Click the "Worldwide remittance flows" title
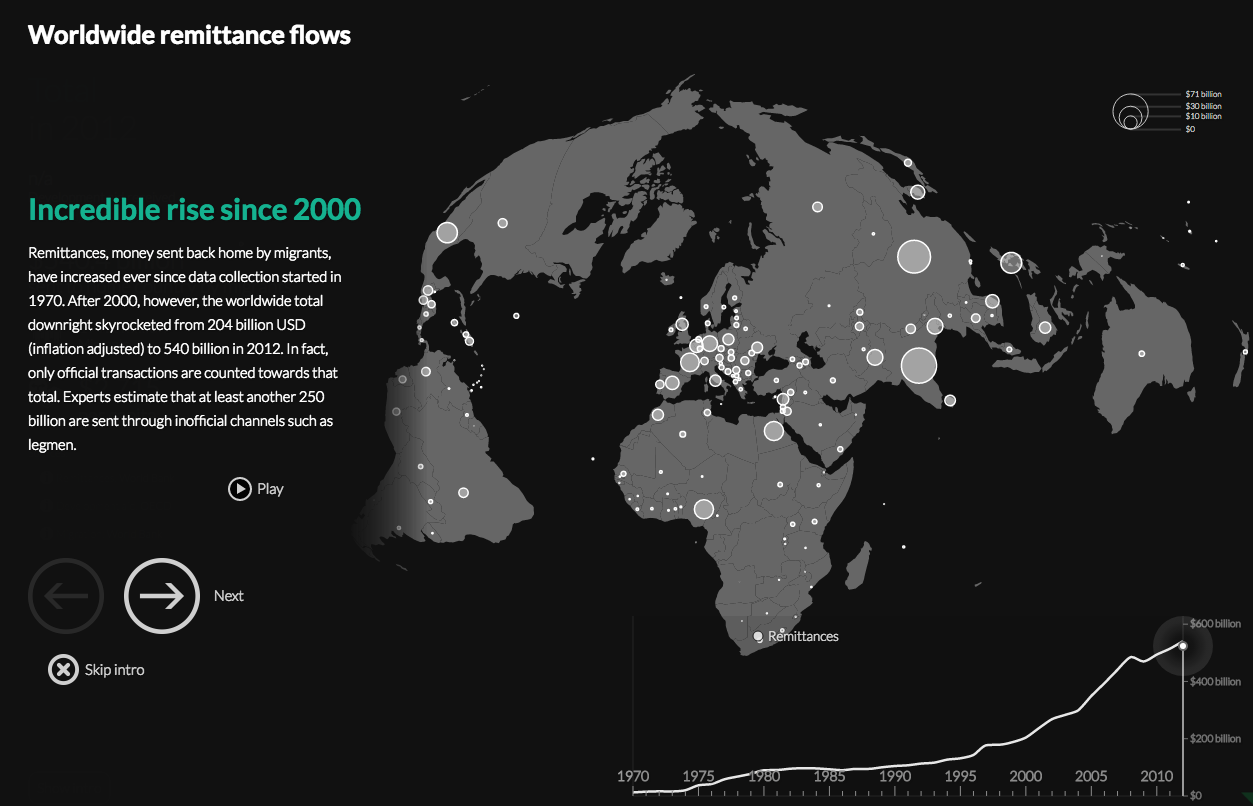The image size is (1253, 806). [x=190, y=35]
